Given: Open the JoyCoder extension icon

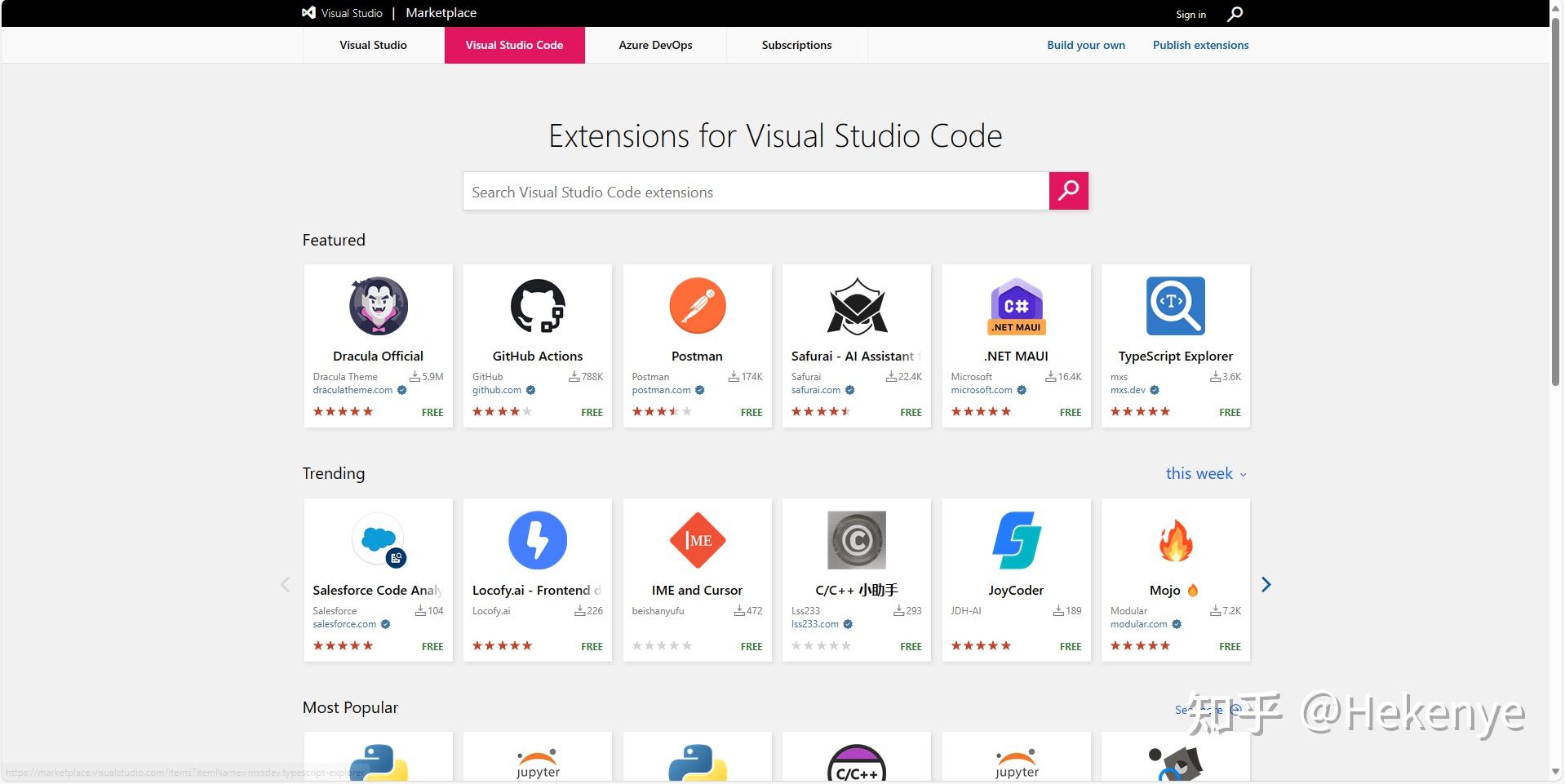Looking at the screenshot, I should click(x=1016, y=539).
